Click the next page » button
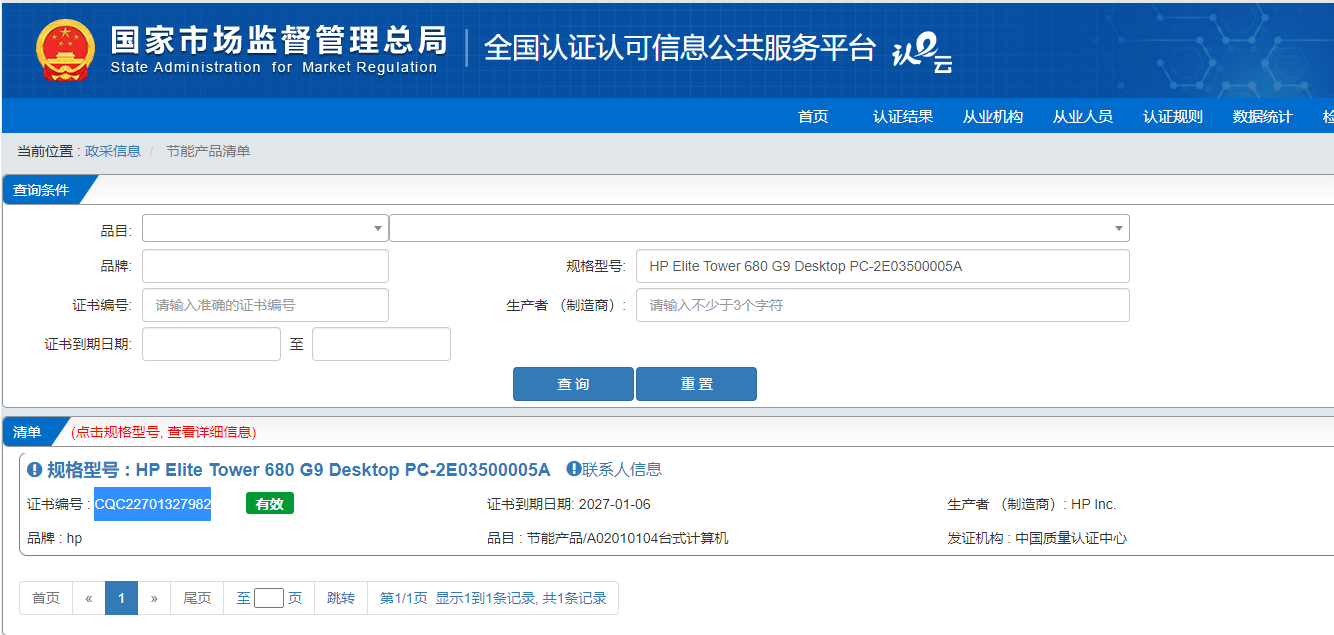The image size is (1334, 635). click(x=154, y=598)
